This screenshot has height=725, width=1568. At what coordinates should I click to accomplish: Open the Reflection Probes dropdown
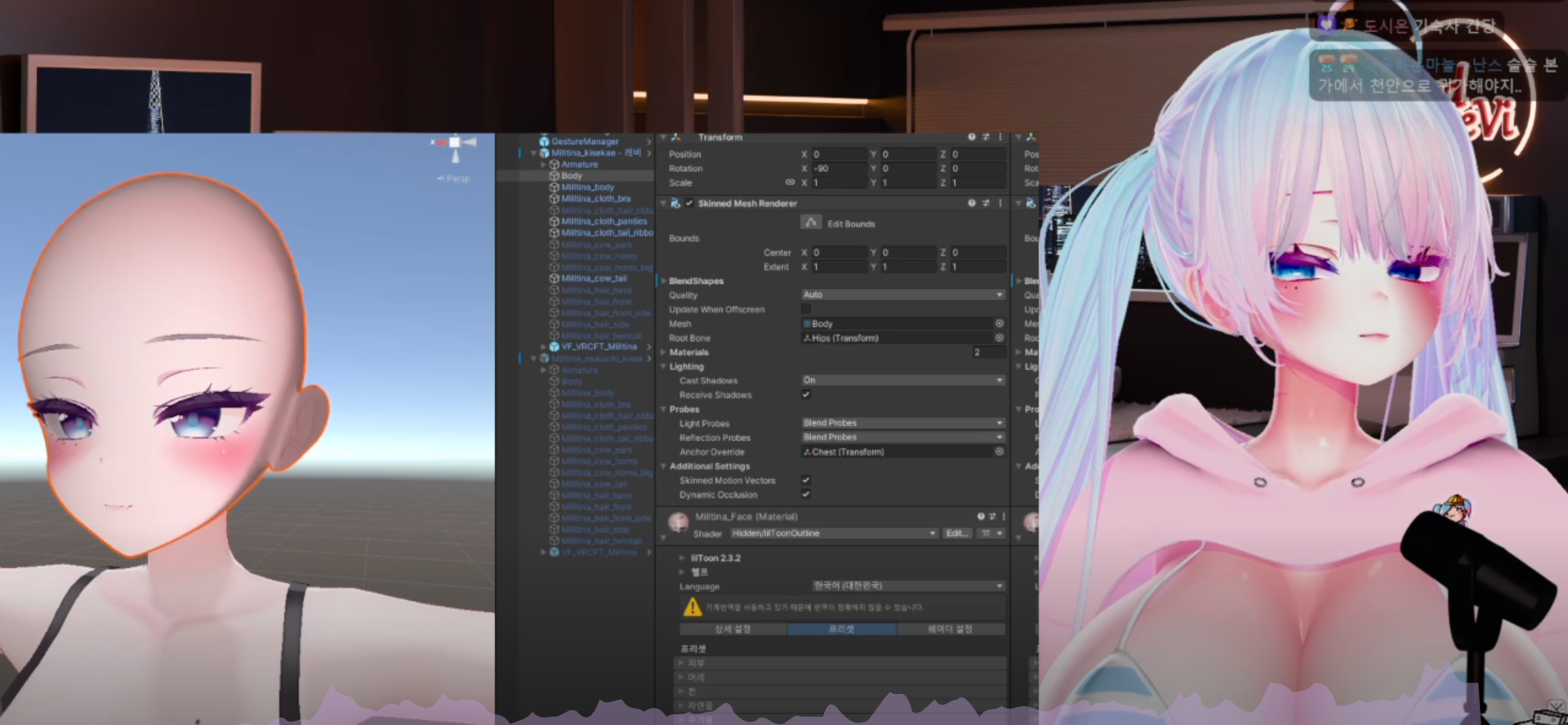coord(902,438)
